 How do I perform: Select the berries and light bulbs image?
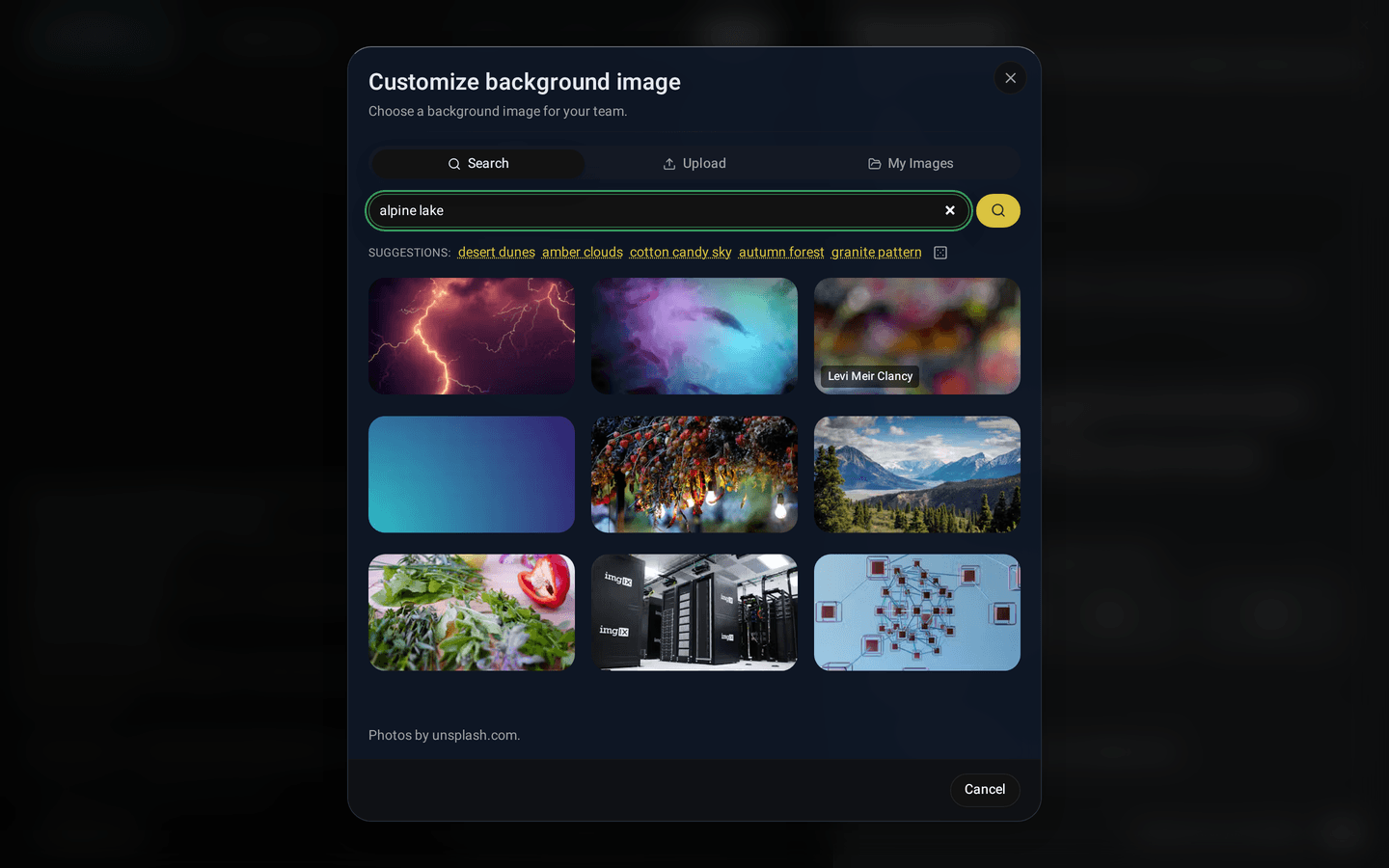(x=694, y=475)
